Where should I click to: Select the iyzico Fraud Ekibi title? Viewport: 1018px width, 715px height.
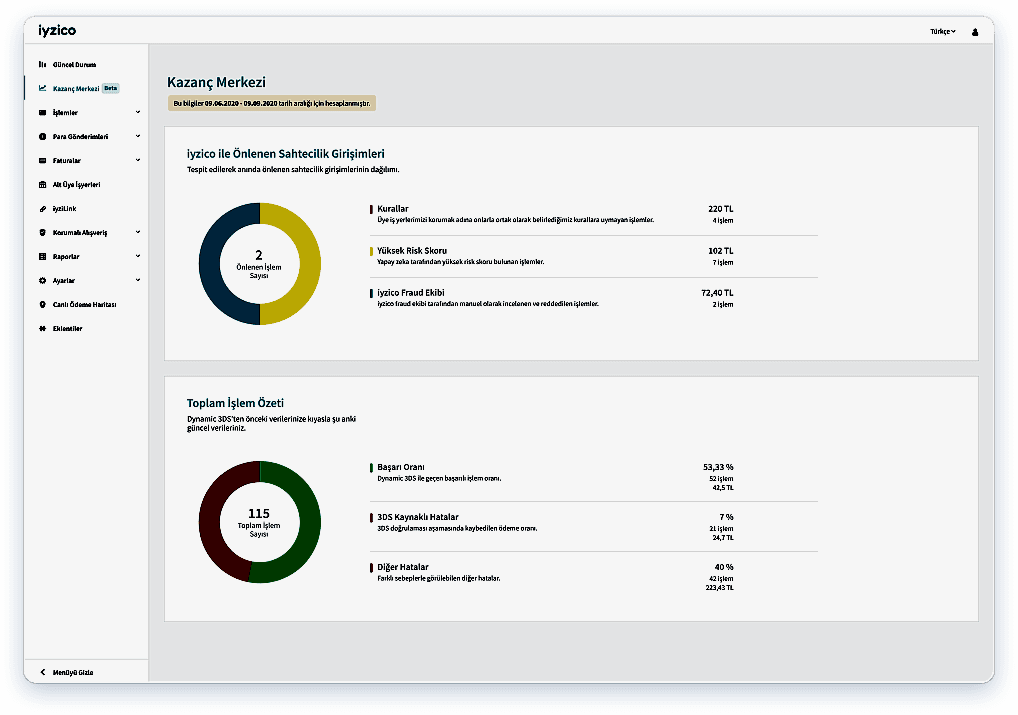click(411, 293)
